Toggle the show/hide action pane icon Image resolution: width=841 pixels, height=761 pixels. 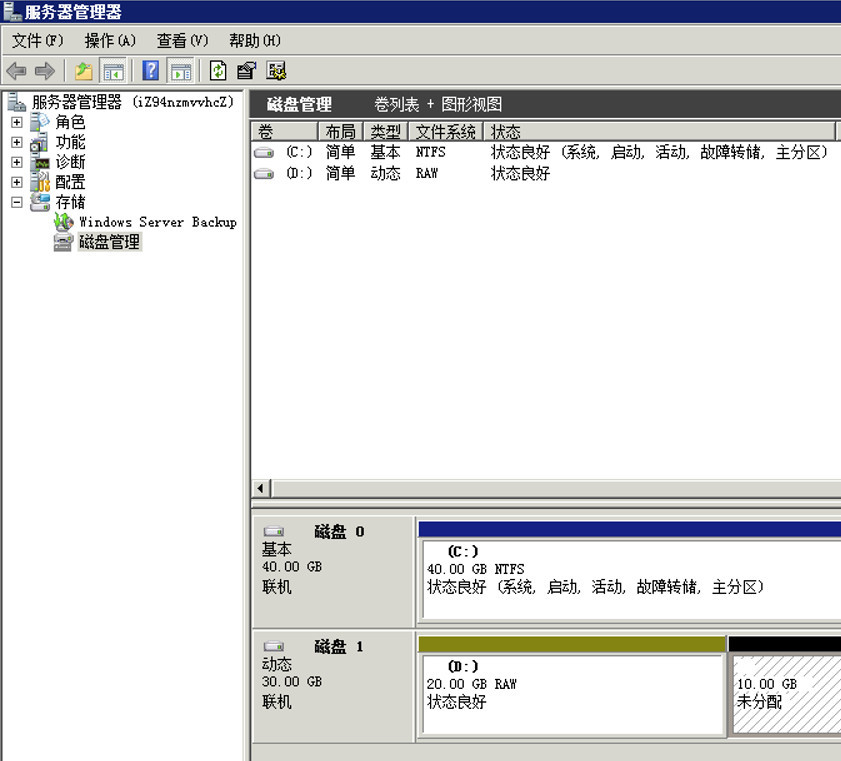[x=181, y=71]
